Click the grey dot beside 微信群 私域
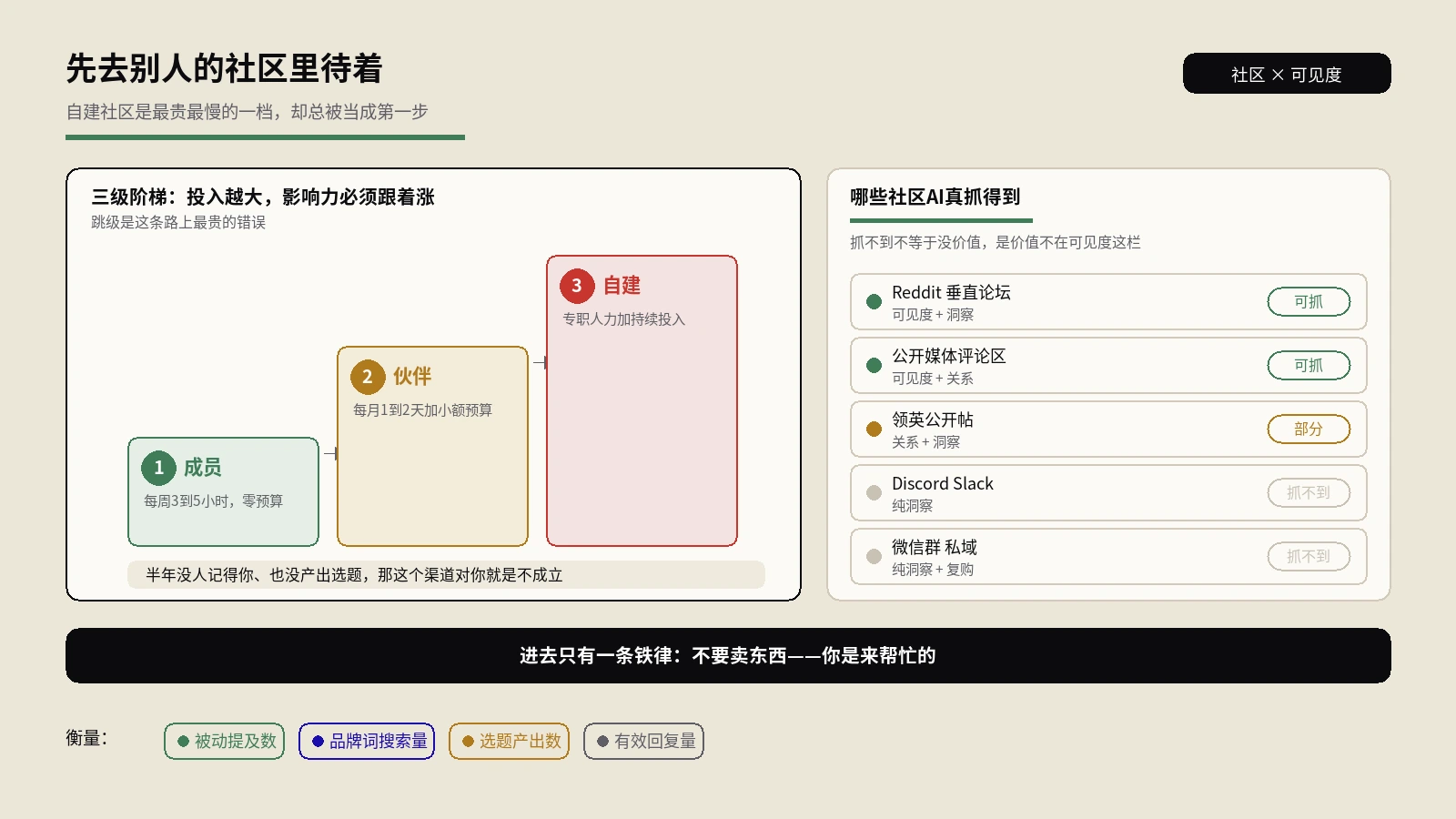 click(874, 556)
